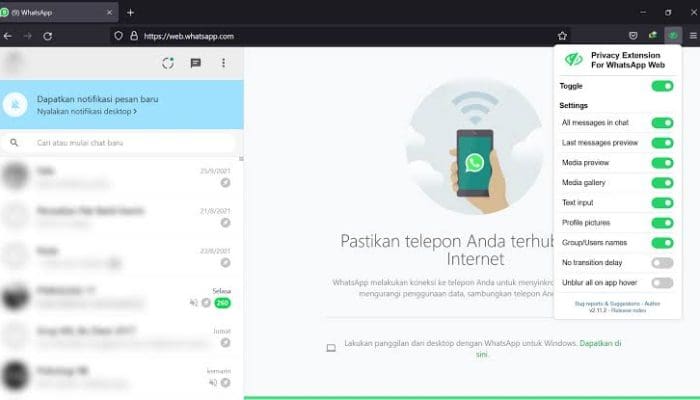Viewport: 700px width, 400px height.
Task: Turn off the main Toggle switch
Action: pyautogui.click(x=662, y=86)
